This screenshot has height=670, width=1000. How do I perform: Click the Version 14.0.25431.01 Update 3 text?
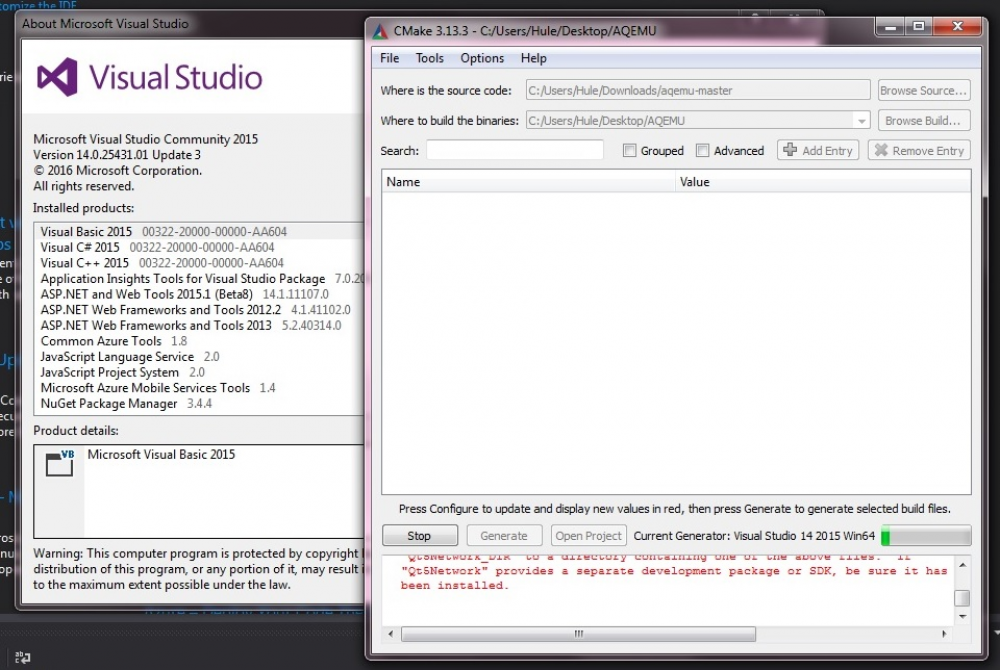click(x=117, y=155)
